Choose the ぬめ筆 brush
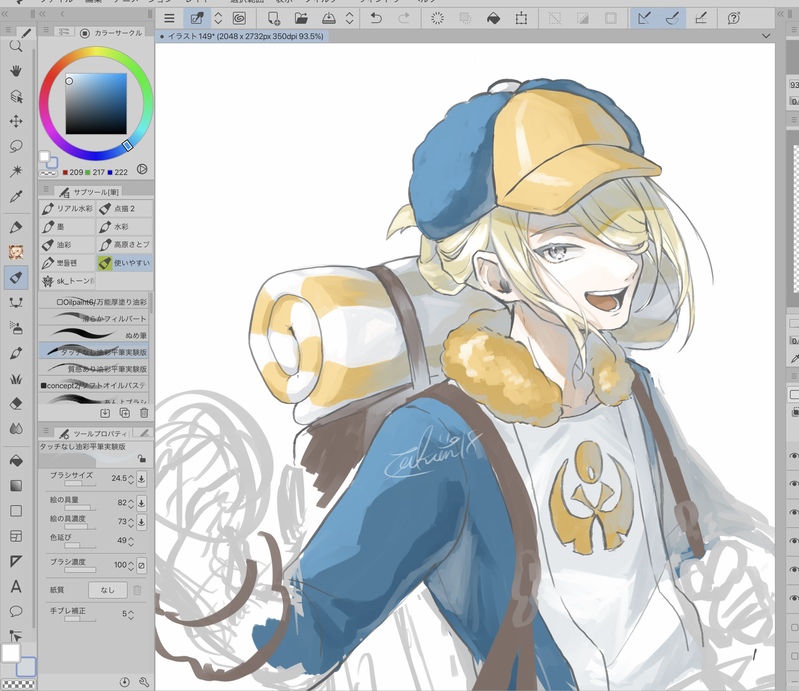This screenshot has width=799, height=691. click(x=94, y=335)
